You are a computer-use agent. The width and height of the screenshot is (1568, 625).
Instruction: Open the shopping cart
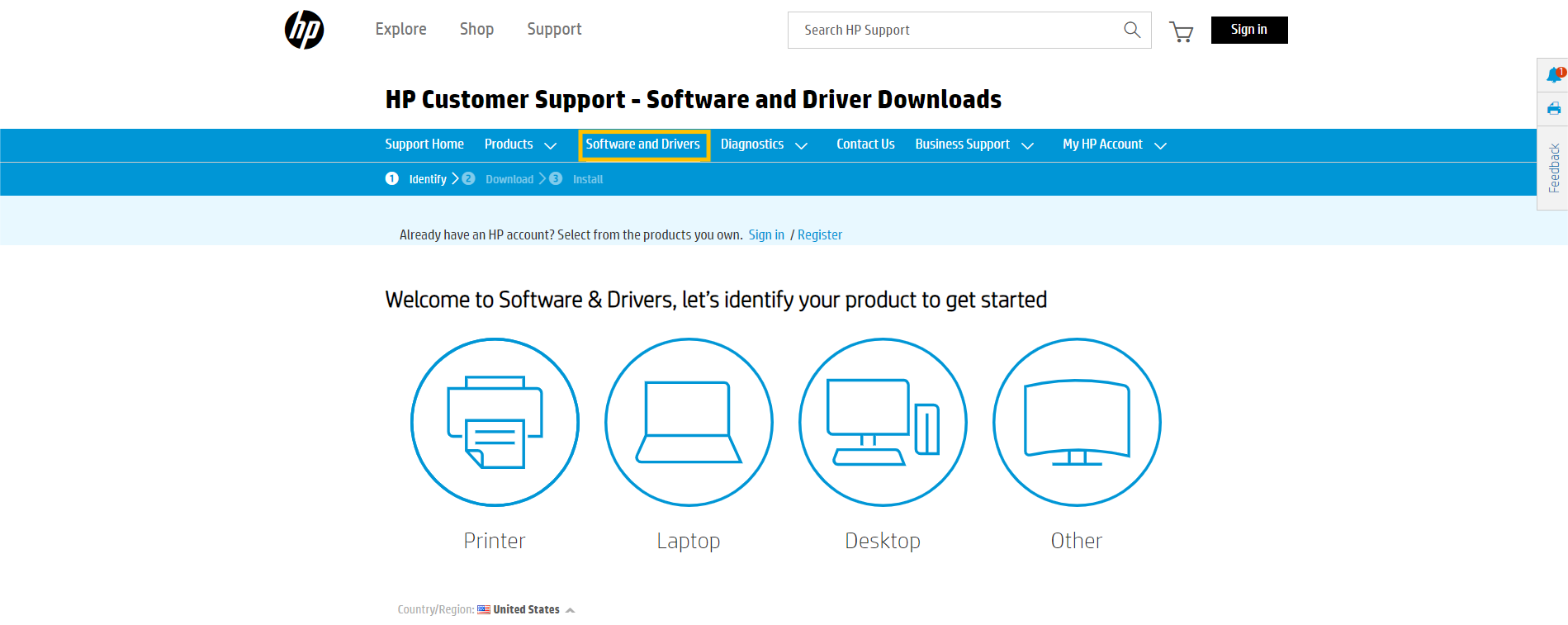pyautogui.click(x=1182, y=31)
